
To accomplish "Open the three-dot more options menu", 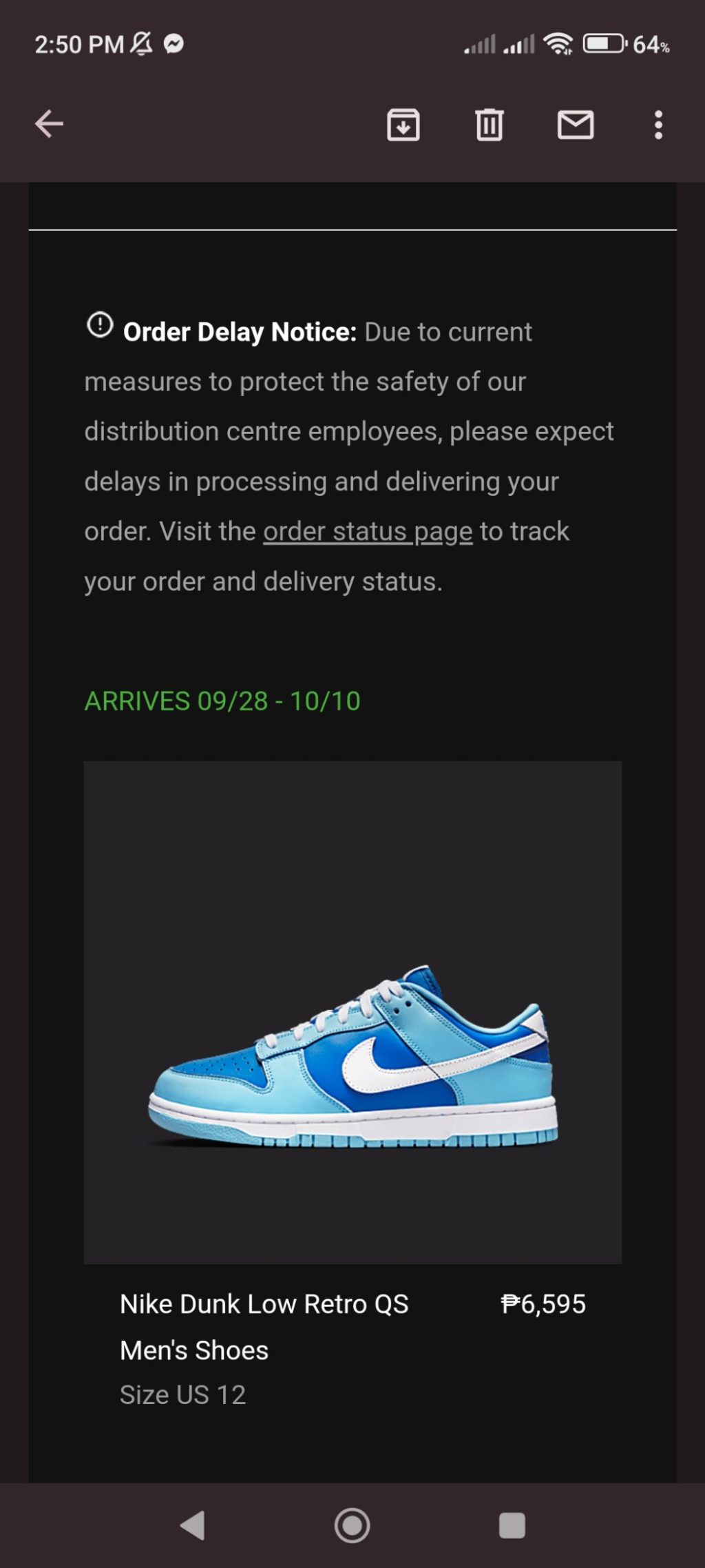I will click(659, 125).
